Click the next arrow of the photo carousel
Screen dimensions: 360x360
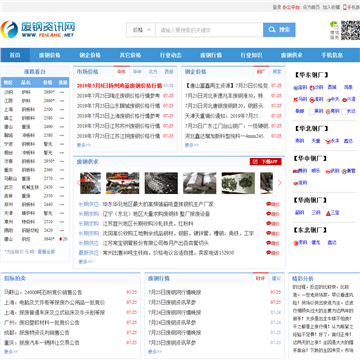pyautogui.click(x=279, y=183)
